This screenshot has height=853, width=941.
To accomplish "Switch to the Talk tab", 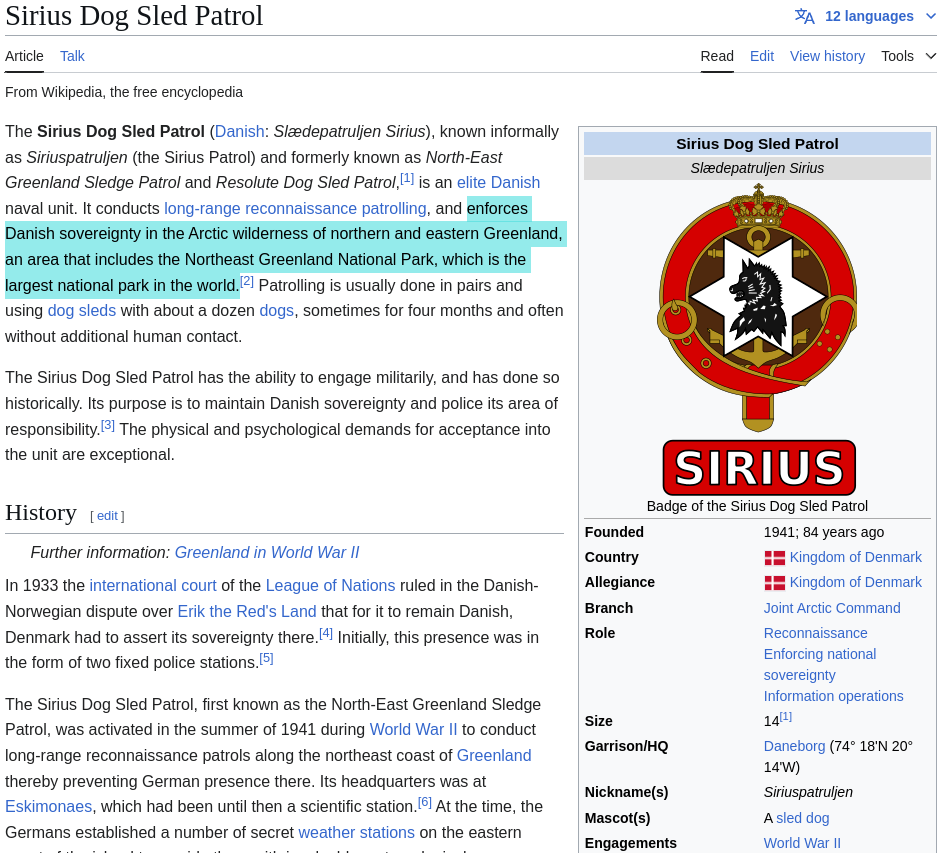I will click(72, 56).
